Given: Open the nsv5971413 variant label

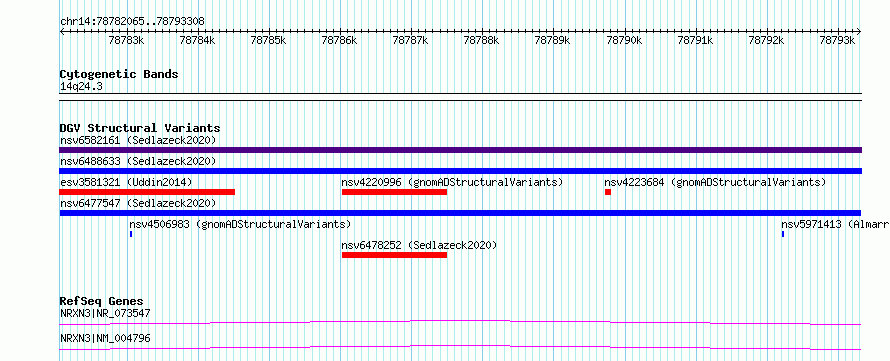Looking at the screenshot, I should 835,224.
